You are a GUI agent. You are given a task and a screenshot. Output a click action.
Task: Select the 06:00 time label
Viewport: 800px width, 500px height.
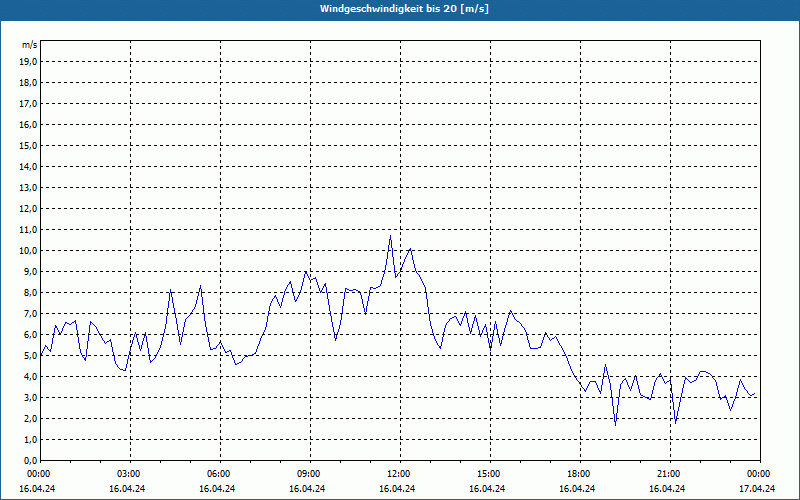click(x=220, y=474)
